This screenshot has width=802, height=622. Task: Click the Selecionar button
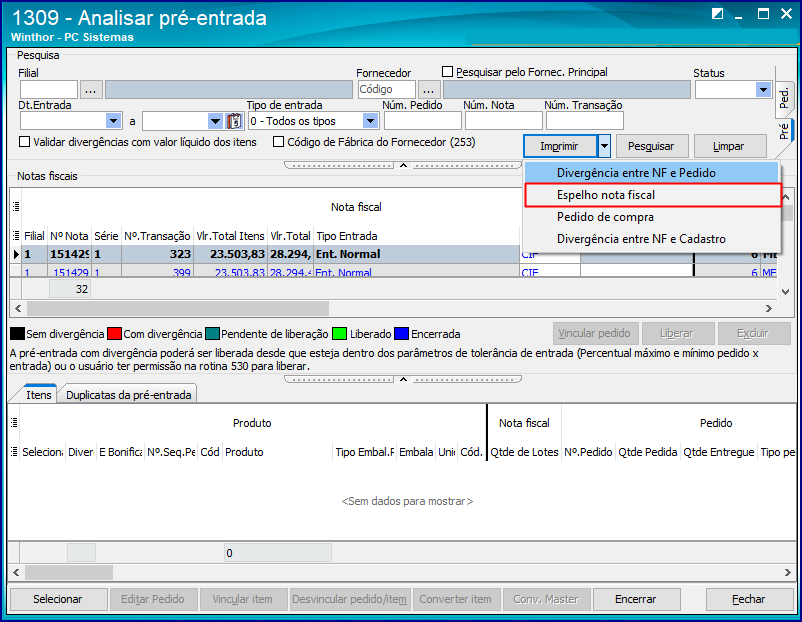[58, 599]
